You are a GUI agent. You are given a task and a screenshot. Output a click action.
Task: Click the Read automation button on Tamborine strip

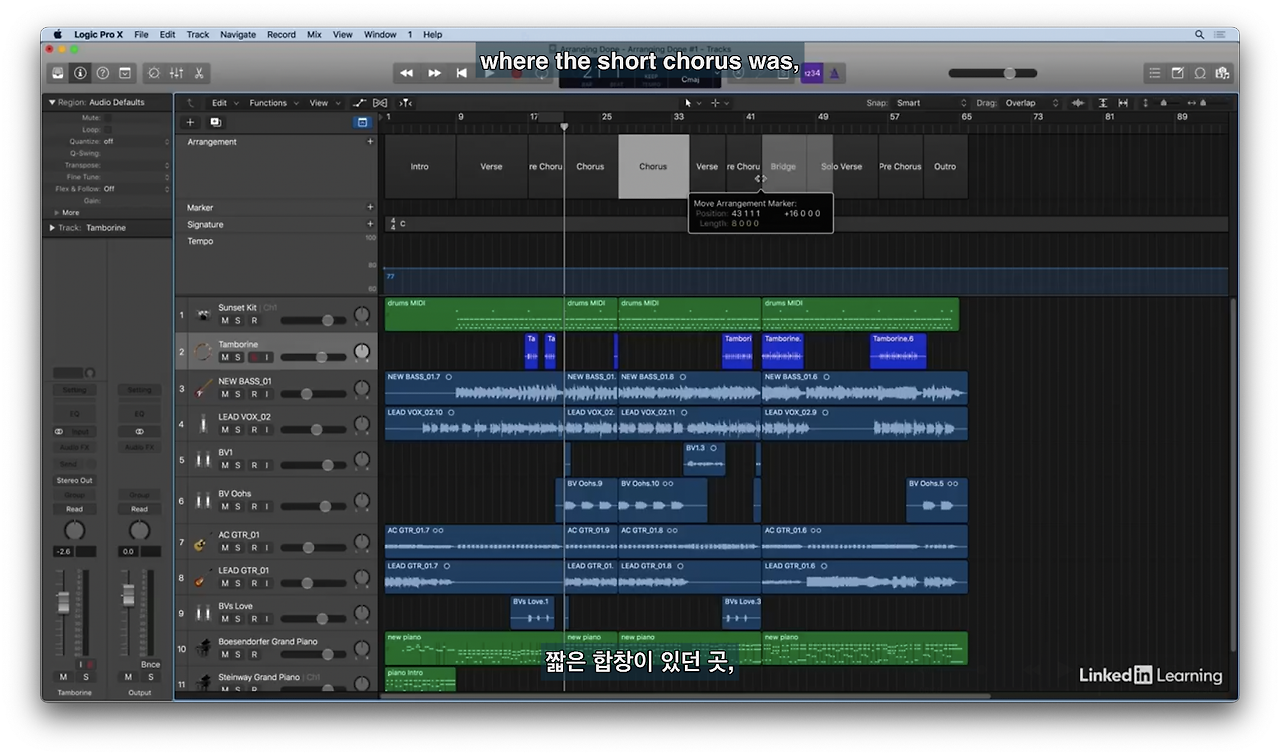[x=74, y=509]
